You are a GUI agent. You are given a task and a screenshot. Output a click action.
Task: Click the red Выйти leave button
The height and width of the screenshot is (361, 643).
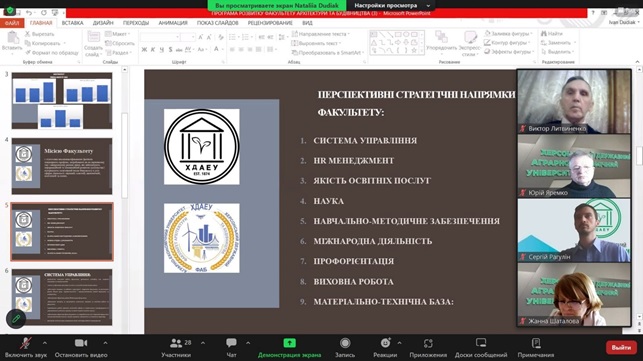coord(621,347)
